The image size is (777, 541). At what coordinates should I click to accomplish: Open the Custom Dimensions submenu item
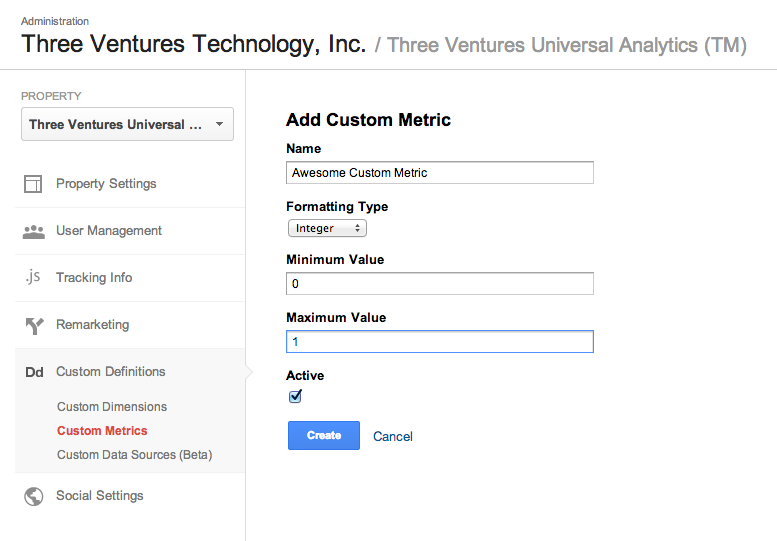coord(112,407)
